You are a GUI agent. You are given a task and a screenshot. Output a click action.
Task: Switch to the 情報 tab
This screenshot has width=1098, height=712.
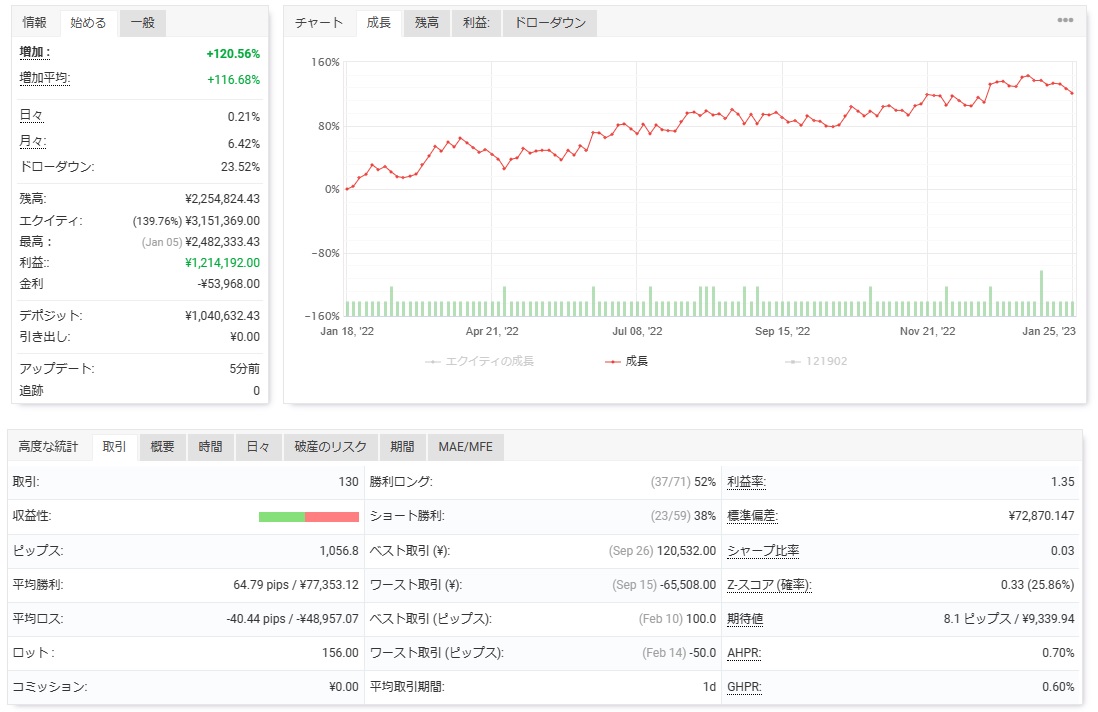tap(34, 22)
